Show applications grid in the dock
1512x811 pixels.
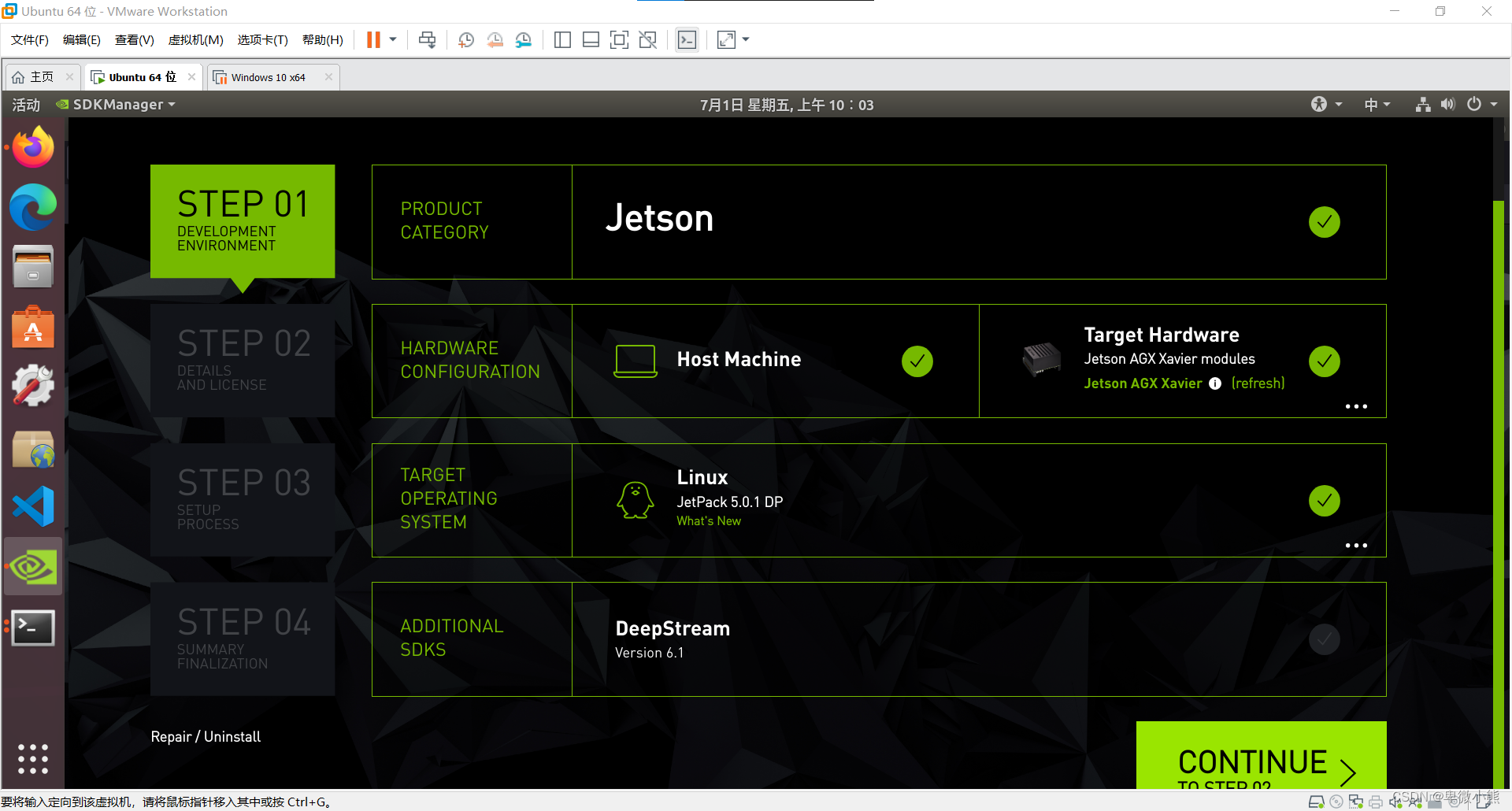33,759
